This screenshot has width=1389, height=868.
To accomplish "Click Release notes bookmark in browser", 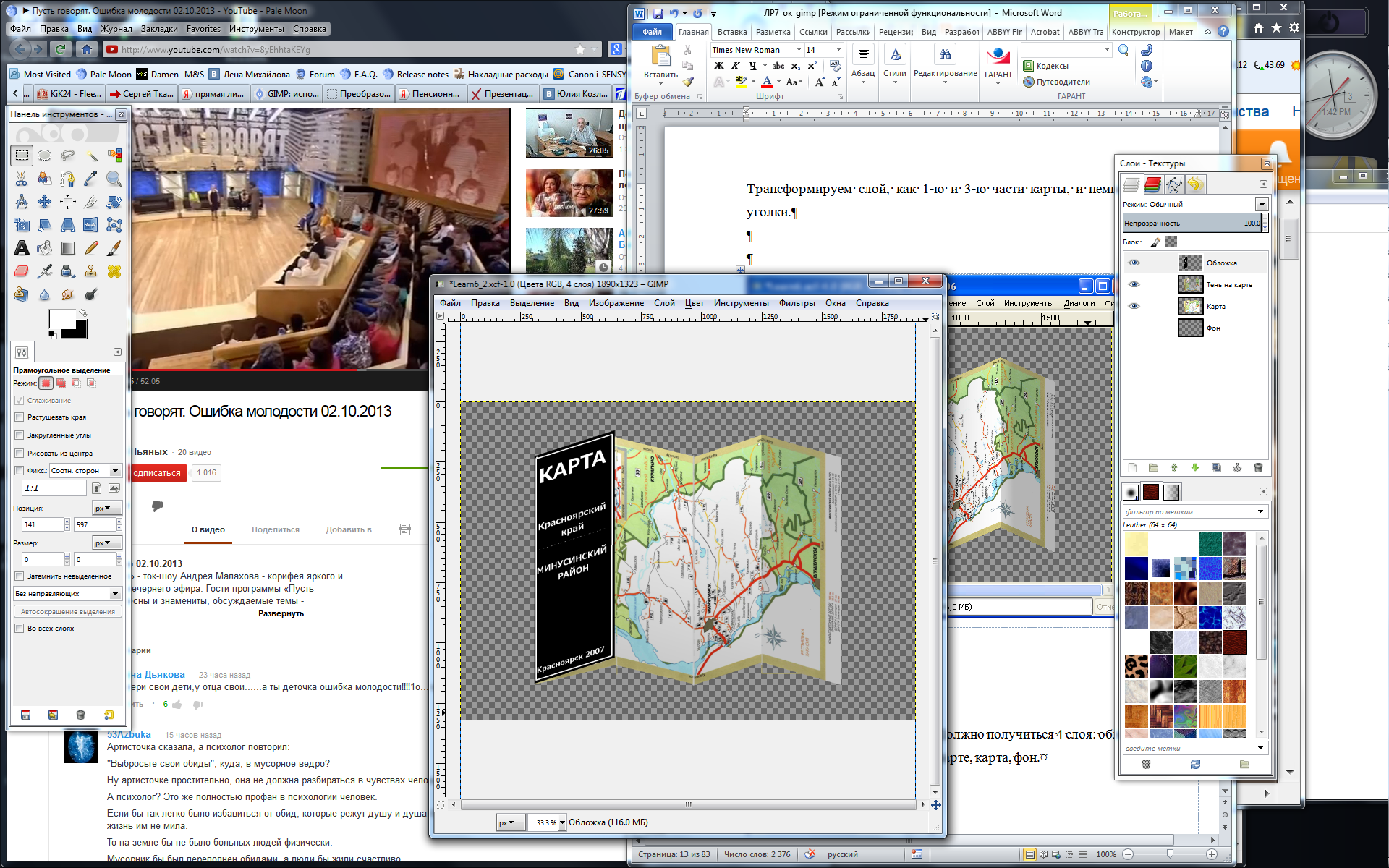I will pos(416,74).
